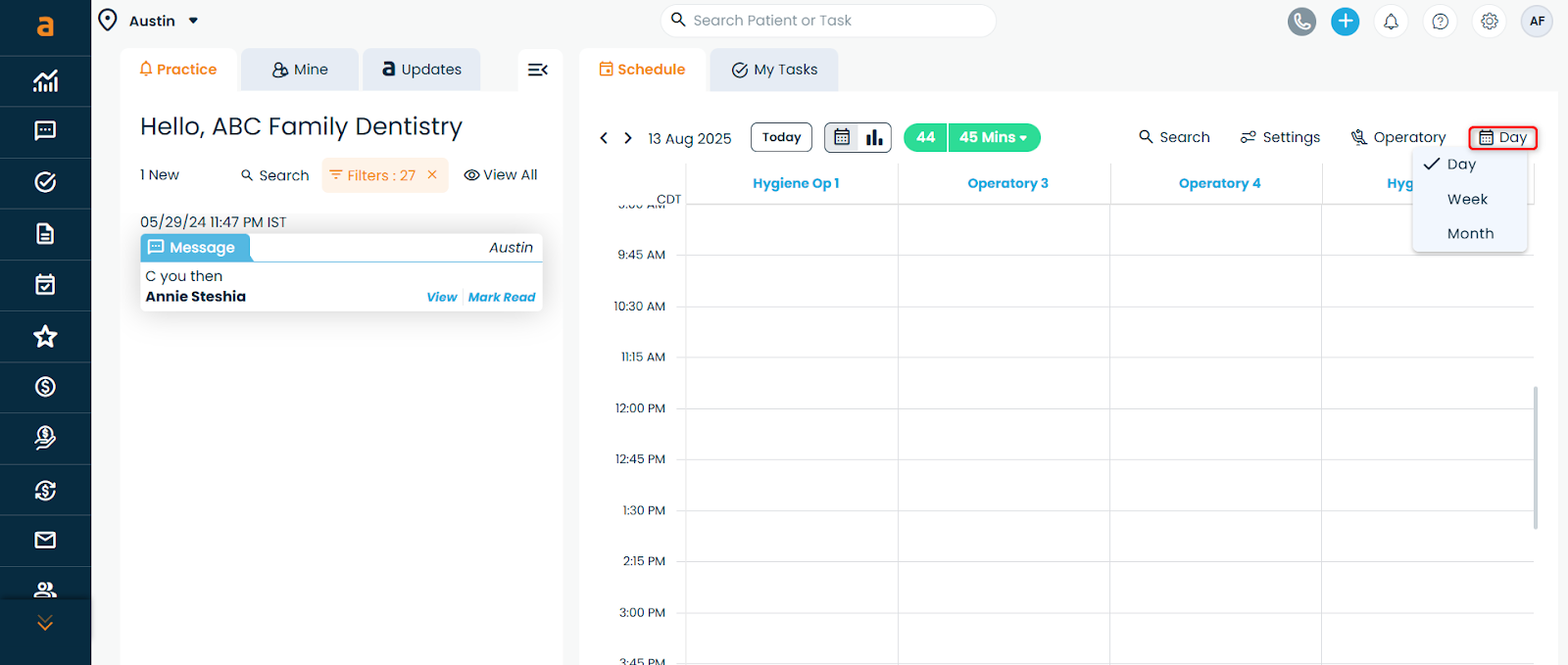This screenshot has height=665, width=1568.
Task: Select the checked Day view option
Action: tap(1460, 165)
